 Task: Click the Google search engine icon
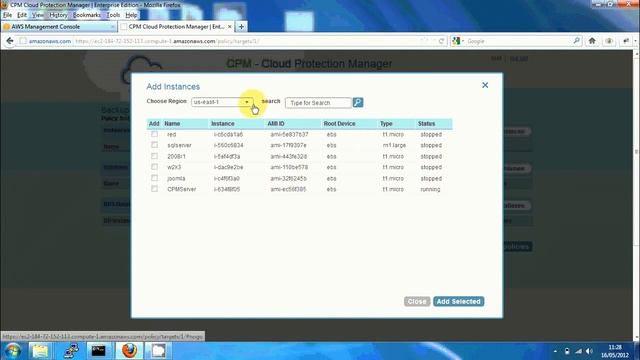pyautogui.click(x=456, y=41)
